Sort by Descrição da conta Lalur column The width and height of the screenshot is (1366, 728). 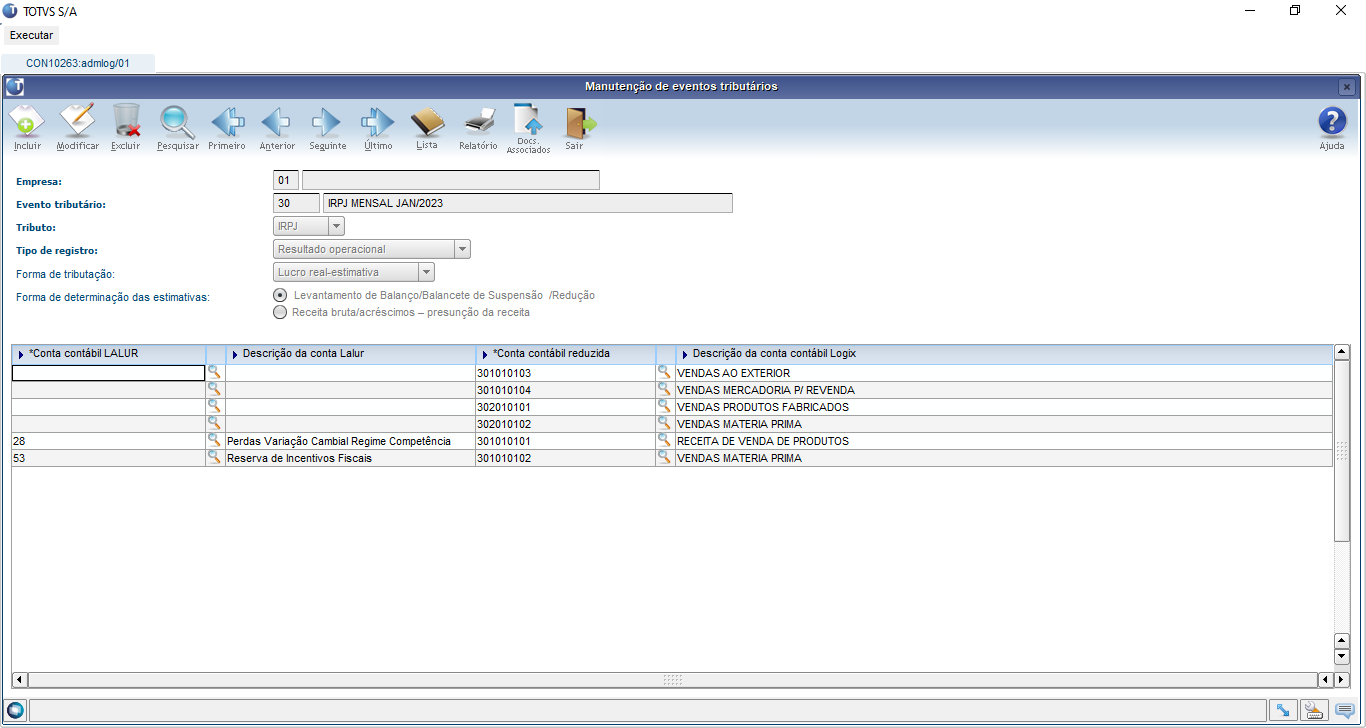point(351,354)
